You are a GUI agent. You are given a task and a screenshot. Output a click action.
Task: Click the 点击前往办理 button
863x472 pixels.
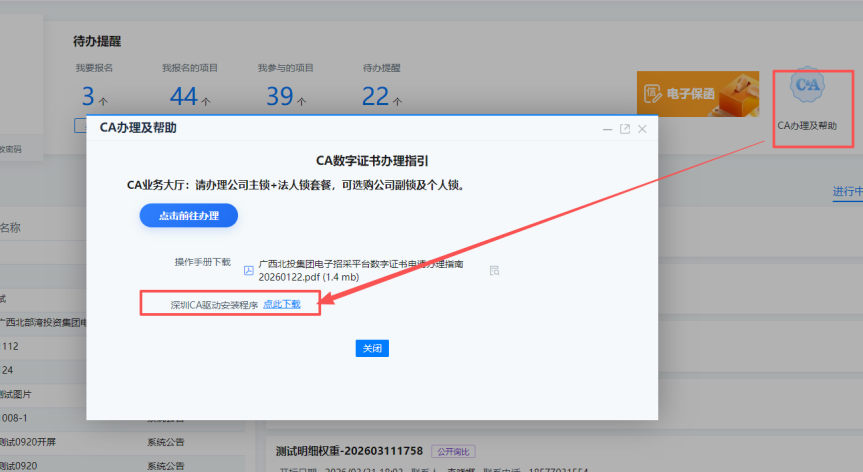click(x=189, y=216)
